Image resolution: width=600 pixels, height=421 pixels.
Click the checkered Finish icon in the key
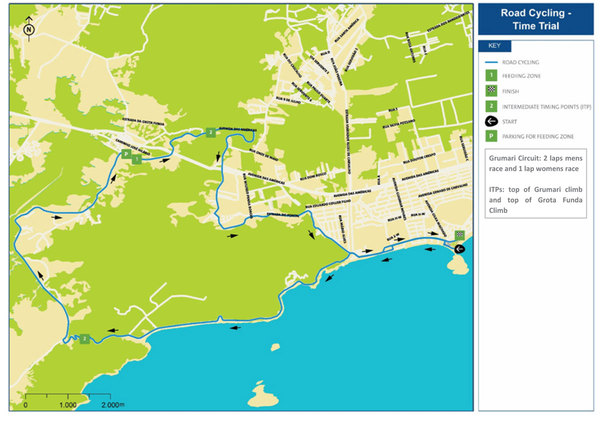[x=491, y=89]
